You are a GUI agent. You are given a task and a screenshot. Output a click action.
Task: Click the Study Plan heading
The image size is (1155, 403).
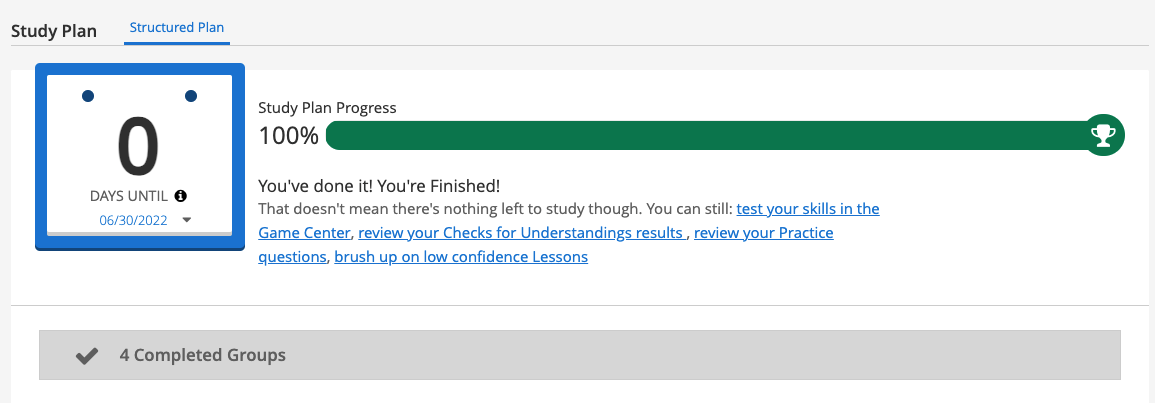click(x=54, y=30)
